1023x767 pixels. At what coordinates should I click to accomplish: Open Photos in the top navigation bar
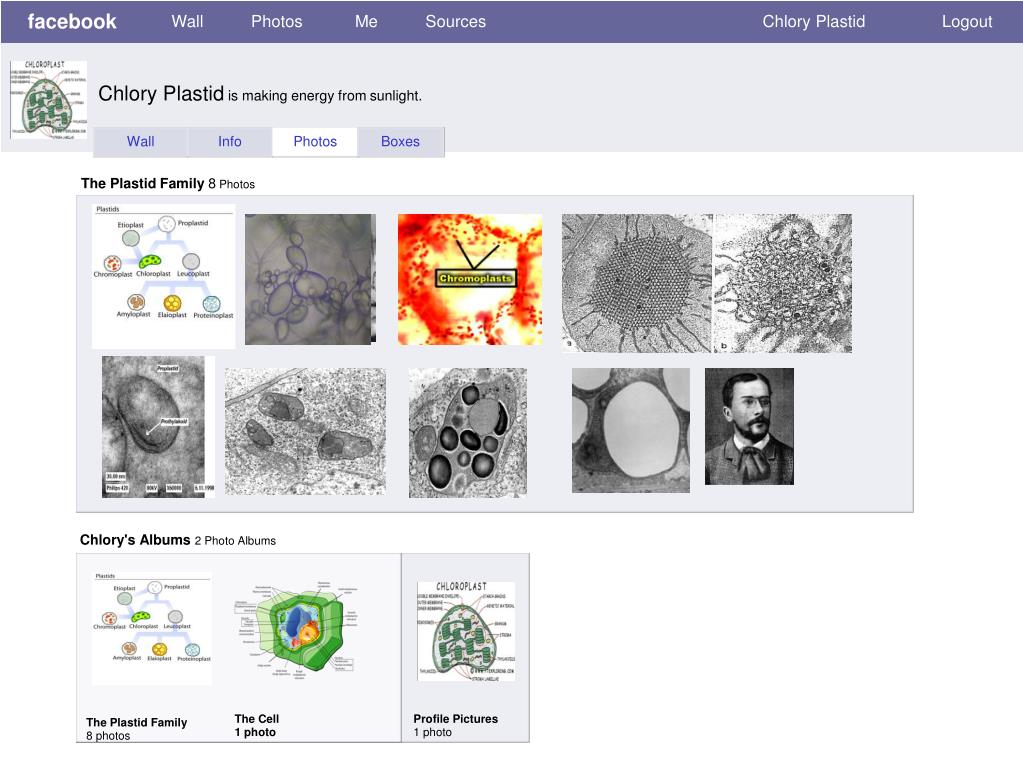click(x=277, y=22)
